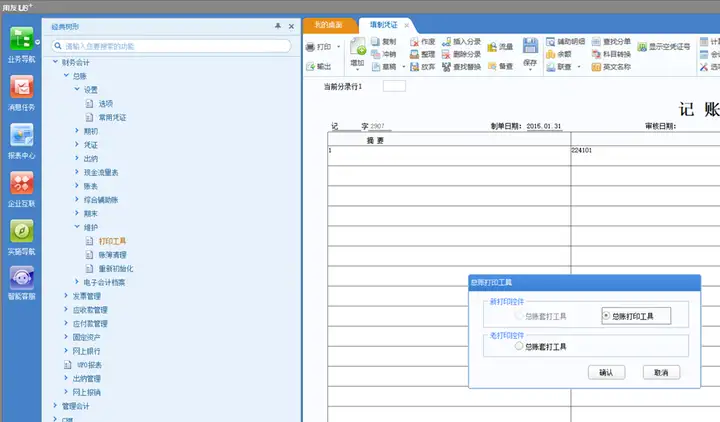Click the 删除分录 toolbar icon
This screenshot has height=422, width=720.
tap(446, 54)
